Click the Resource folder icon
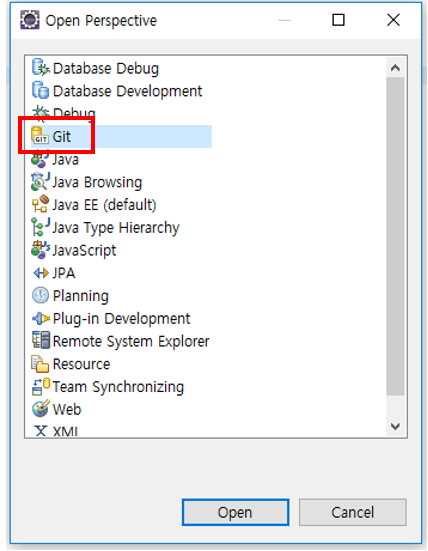Image resolution: width=428 pixels, height=551 pixels. click(40, 364)
